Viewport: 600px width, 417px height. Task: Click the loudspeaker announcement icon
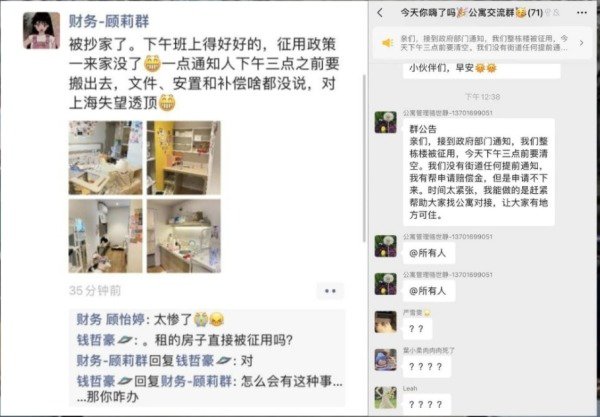click(x=388, y=43)
